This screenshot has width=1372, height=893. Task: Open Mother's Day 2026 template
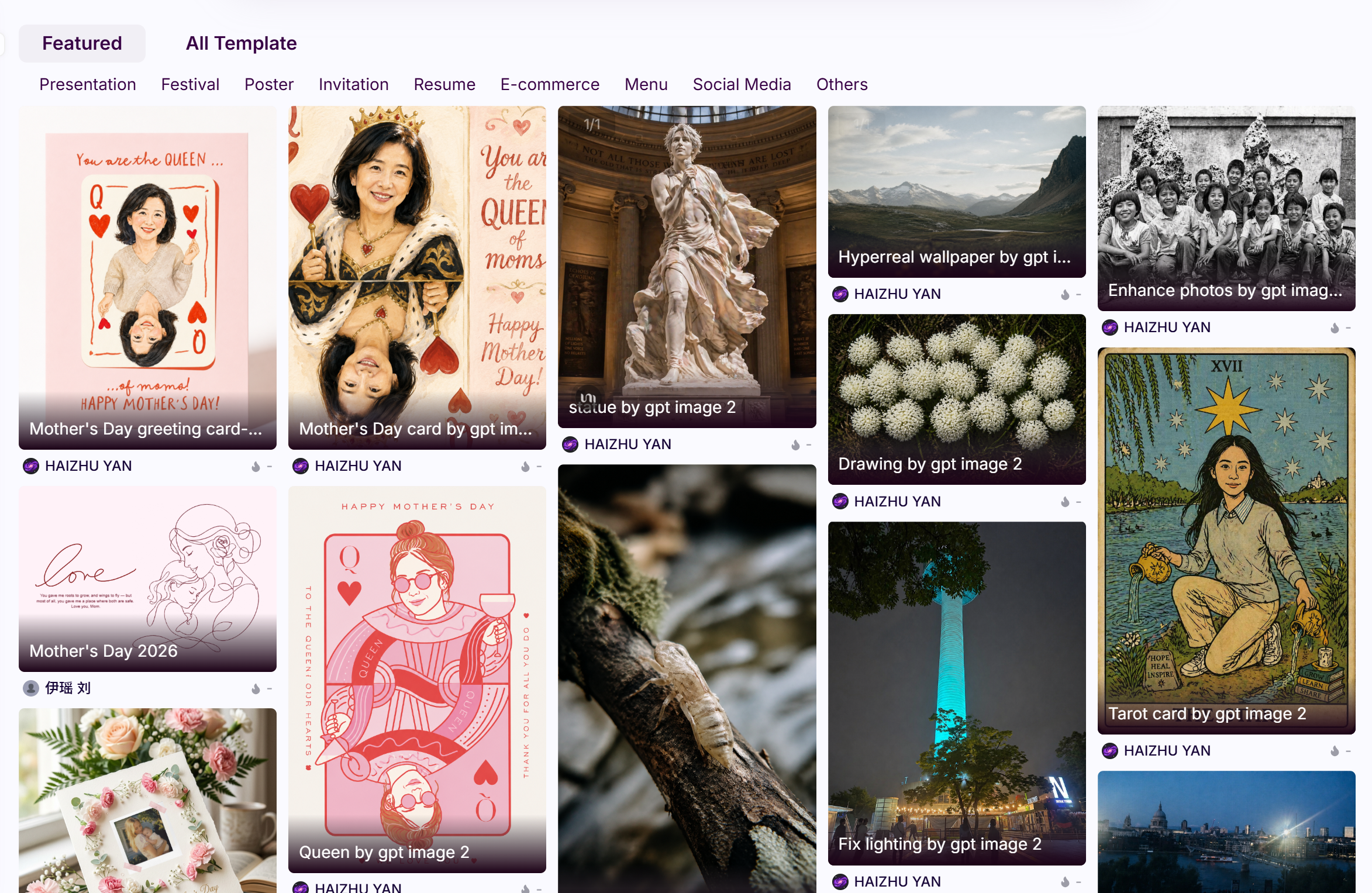[147, 579]
